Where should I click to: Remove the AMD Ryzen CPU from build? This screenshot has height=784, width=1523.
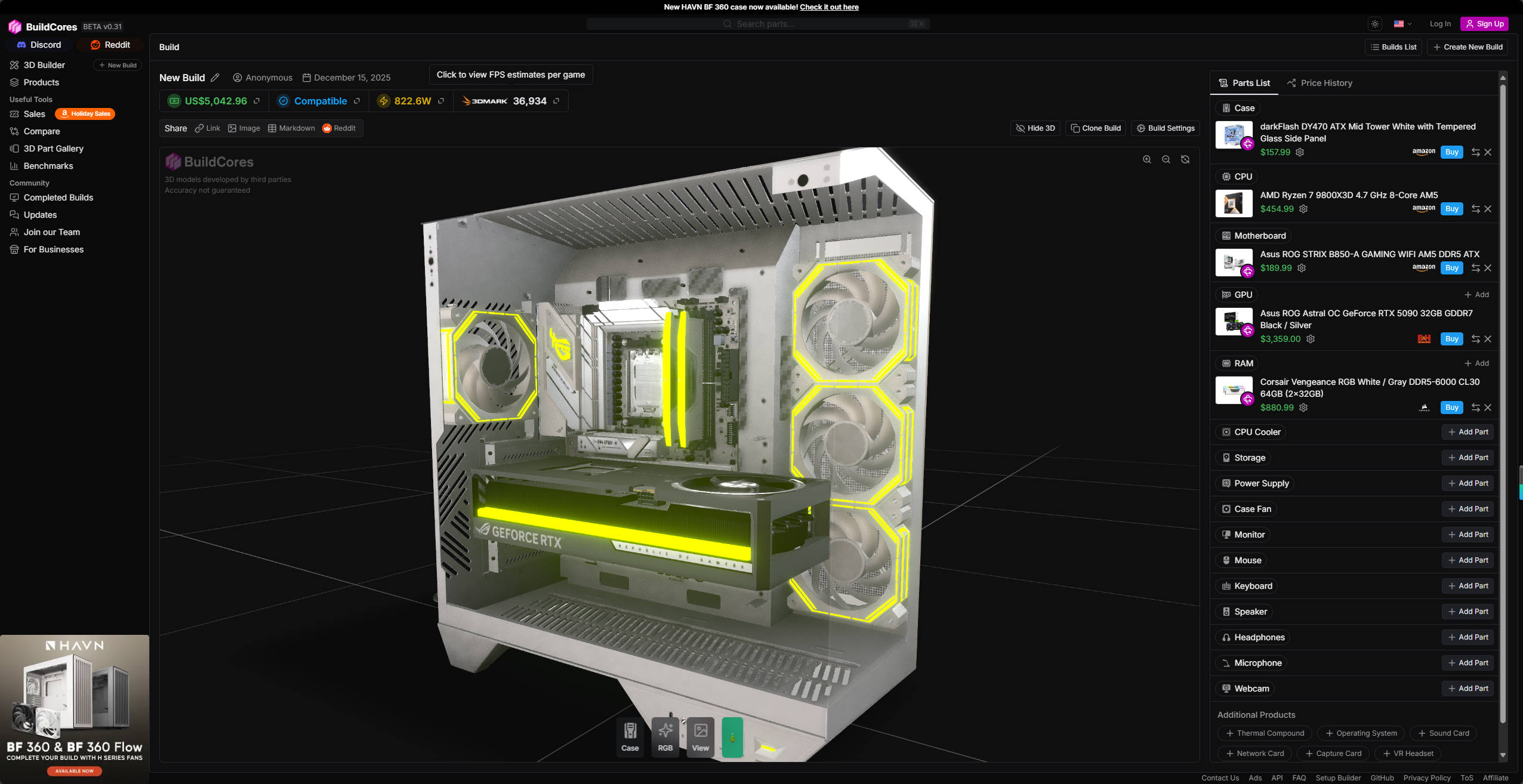coord(1488,209)
